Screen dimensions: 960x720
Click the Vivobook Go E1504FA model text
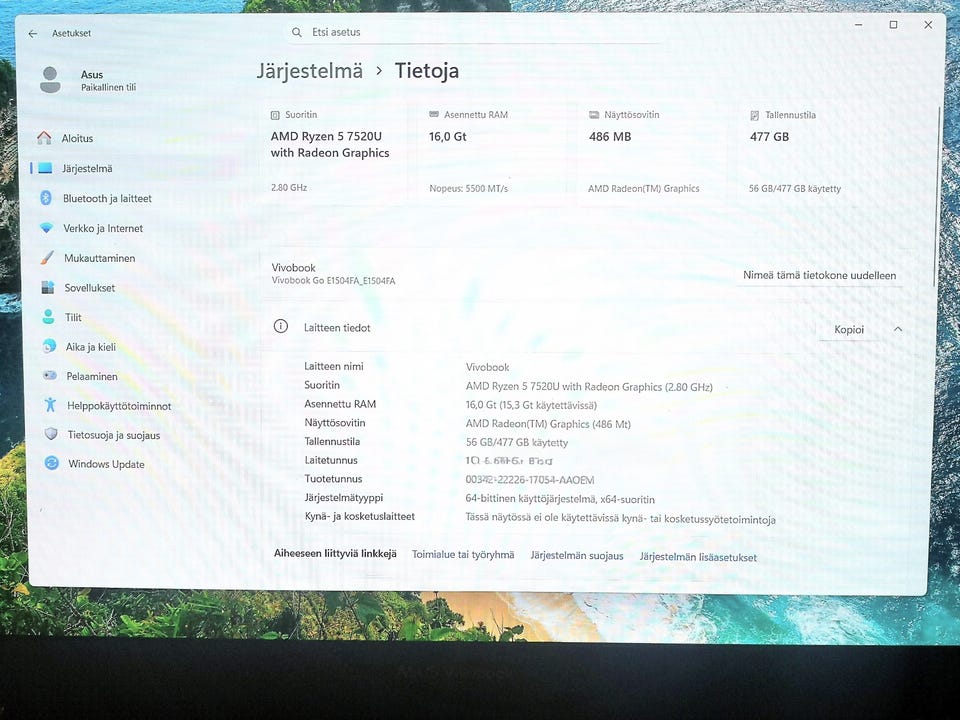point(334,281)
